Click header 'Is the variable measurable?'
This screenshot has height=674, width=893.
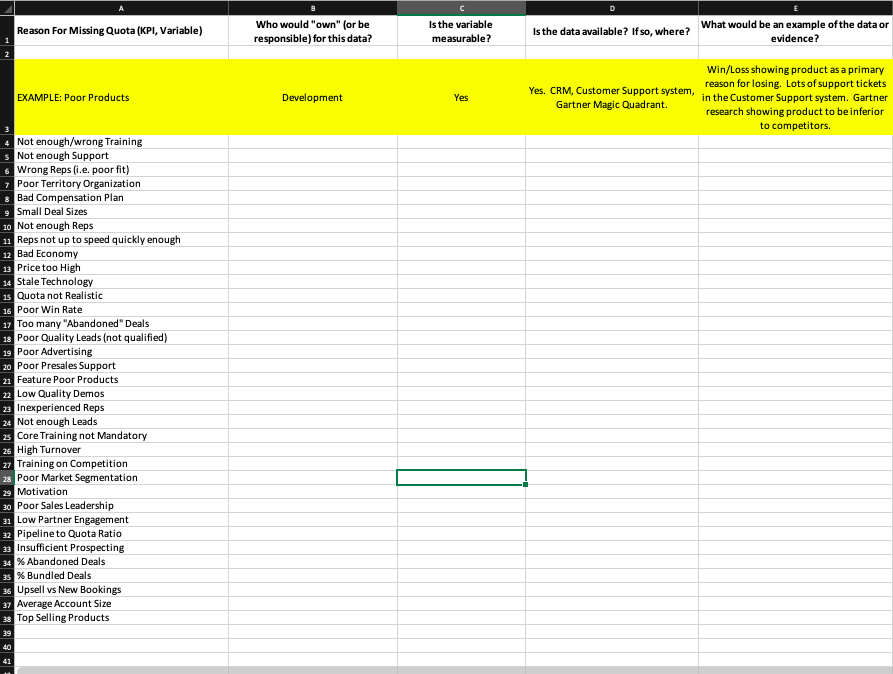[x=461, y=31]
